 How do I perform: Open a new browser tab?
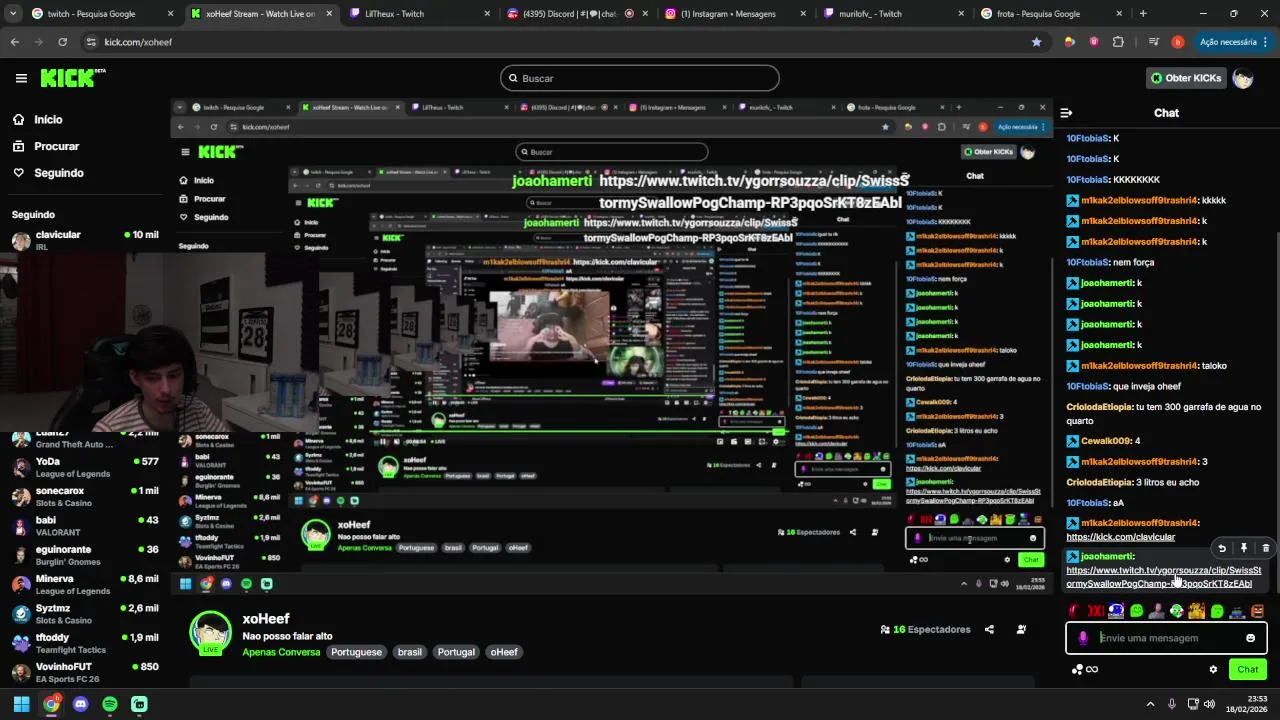[1143, 14]
